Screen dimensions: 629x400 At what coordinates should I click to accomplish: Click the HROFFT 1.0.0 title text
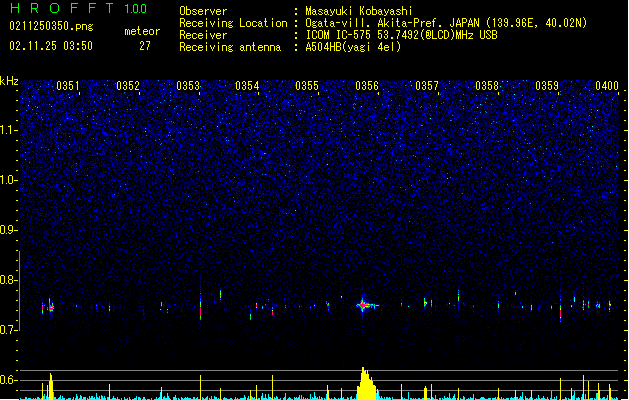pyautogui.click(x=78, y=8)
